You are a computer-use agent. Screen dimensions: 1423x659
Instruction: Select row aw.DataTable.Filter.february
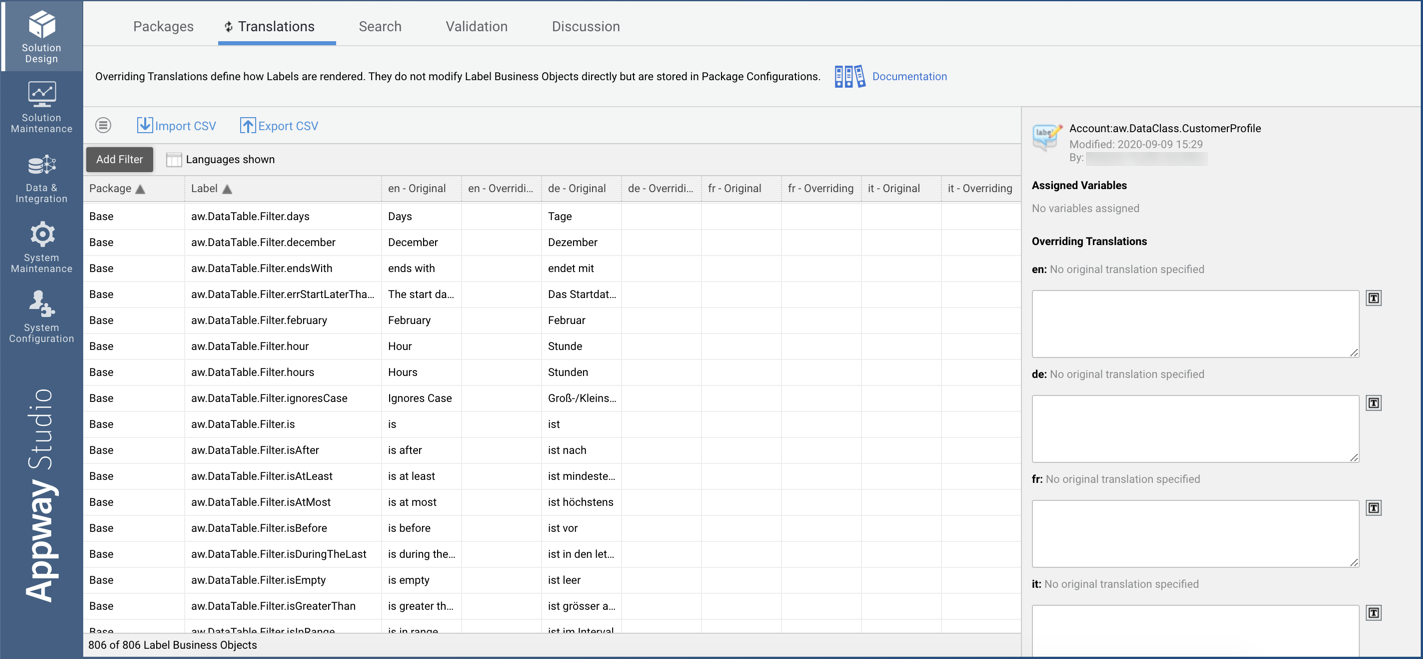click(x=552, y=320)
